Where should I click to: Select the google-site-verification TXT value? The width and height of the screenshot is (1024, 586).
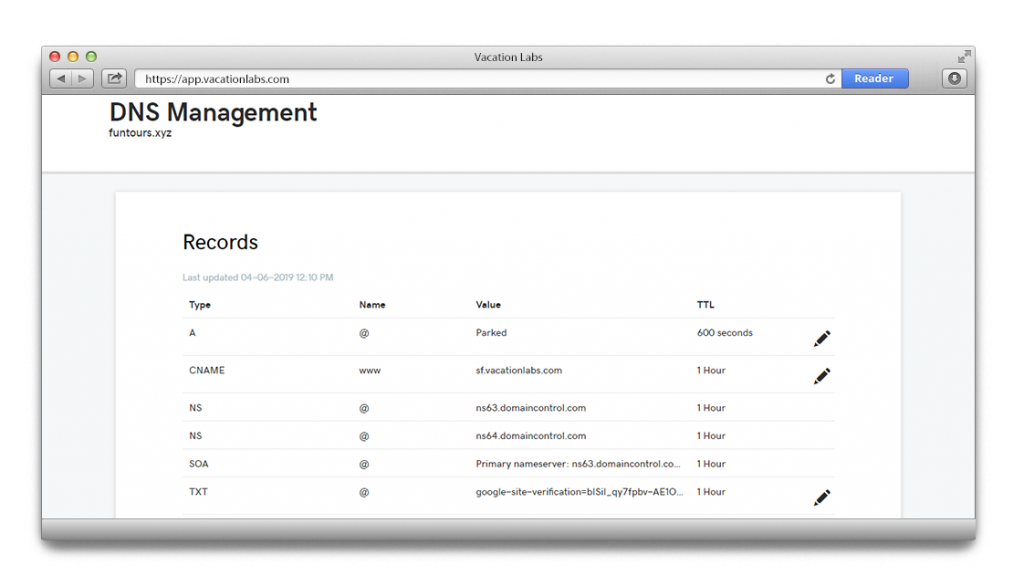coord(580,492)
